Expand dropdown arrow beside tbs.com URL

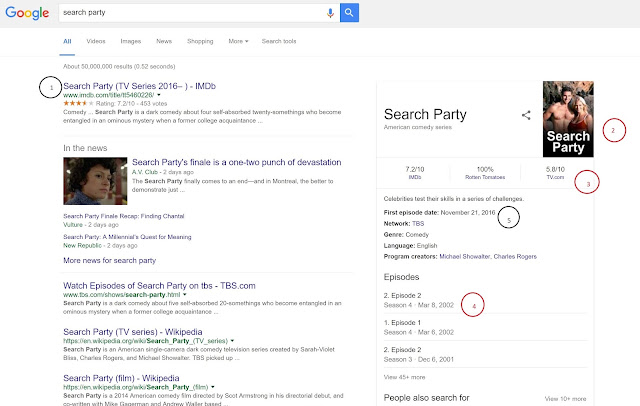(184, 295)
